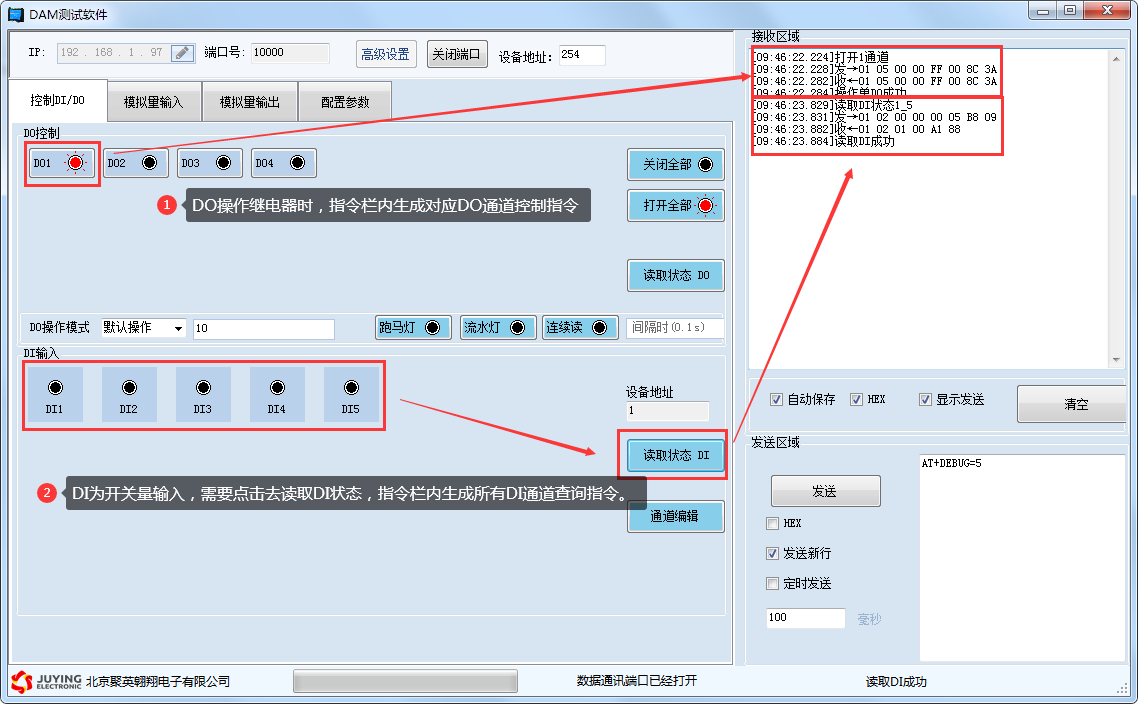Disable the 自动保存 checkbox
The image size is (1138, 704).
tap(776, 400)
